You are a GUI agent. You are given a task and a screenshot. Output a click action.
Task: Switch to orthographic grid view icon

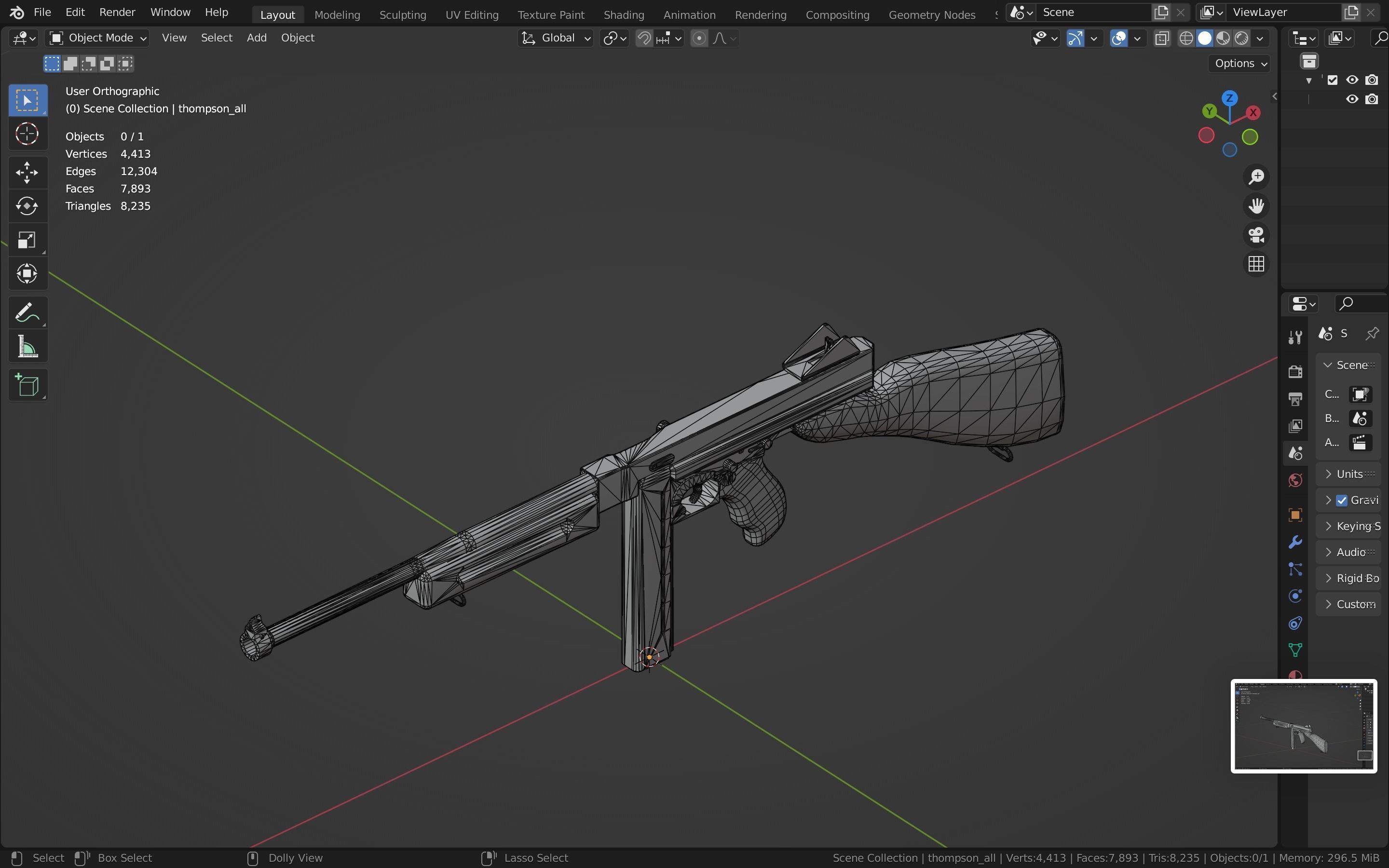point(1256,264)
